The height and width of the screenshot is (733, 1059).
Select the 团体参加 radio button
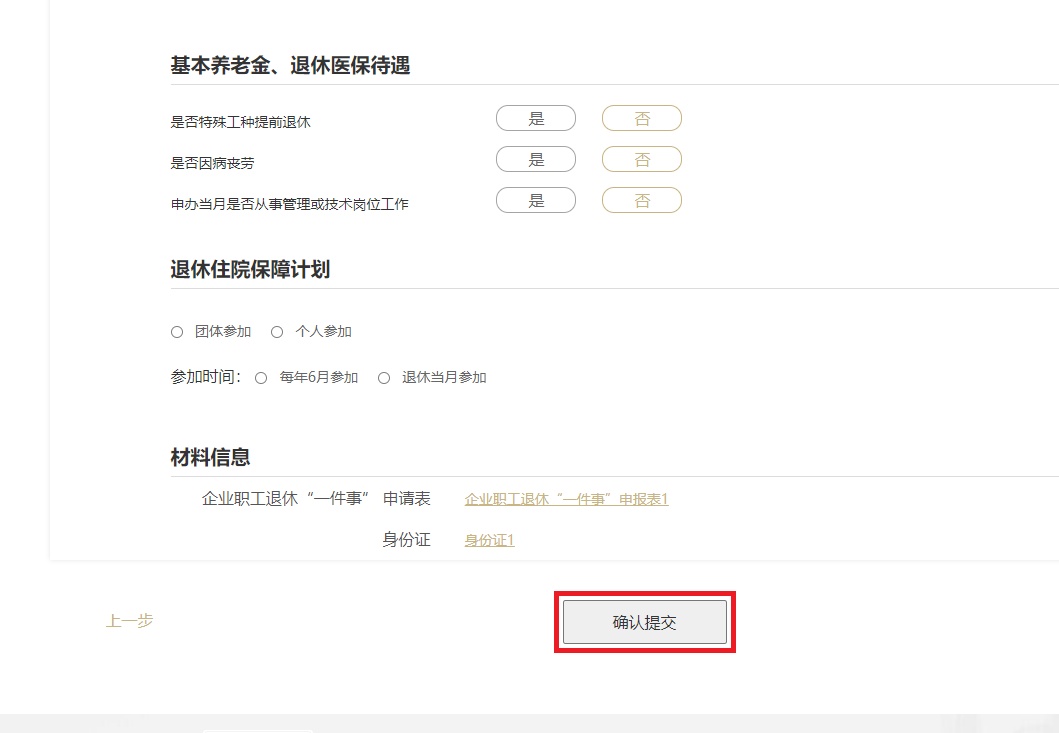point(177,332)
